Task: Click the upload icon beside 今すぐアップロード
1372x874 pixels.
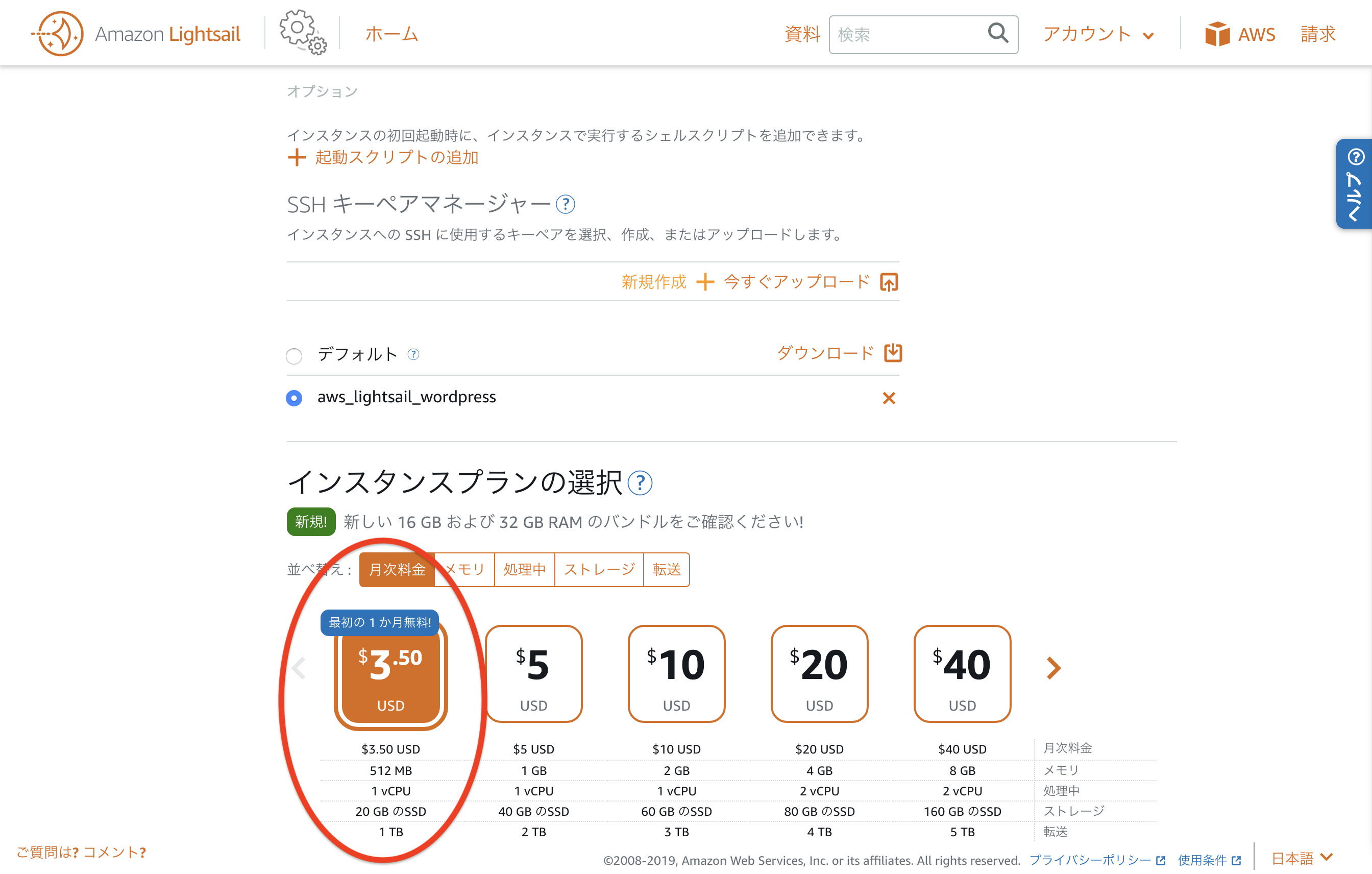Action: click(x=889, y=281)
